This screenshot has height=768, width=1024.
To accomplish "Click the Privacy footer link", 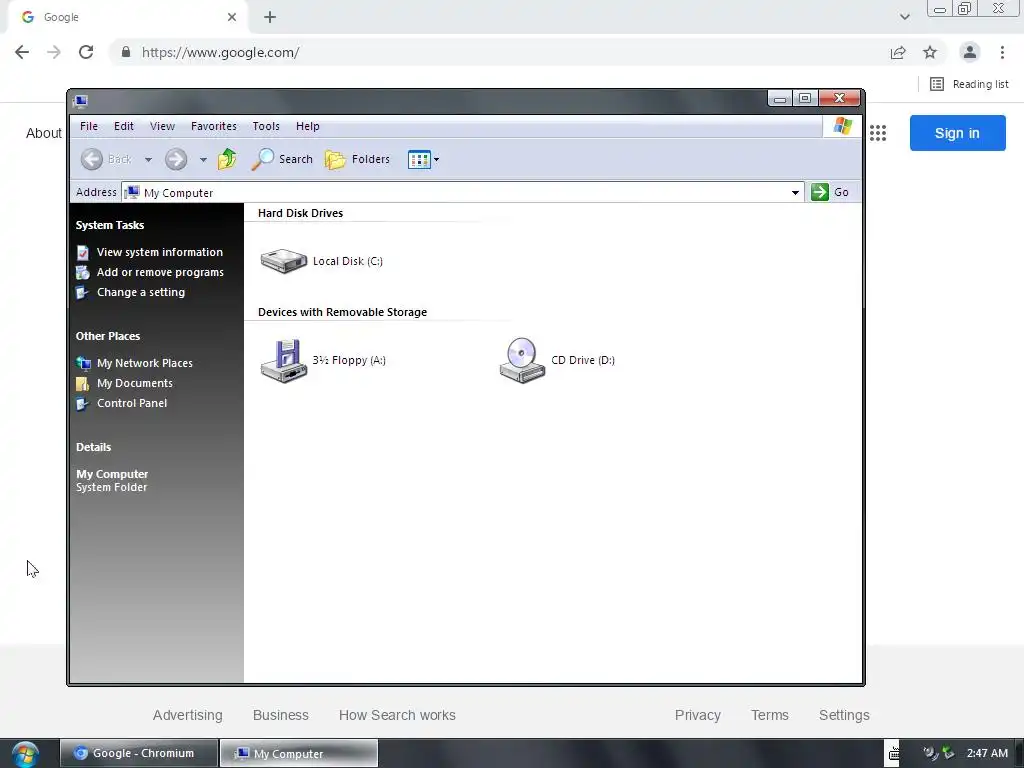I will (x=697, y=715).
